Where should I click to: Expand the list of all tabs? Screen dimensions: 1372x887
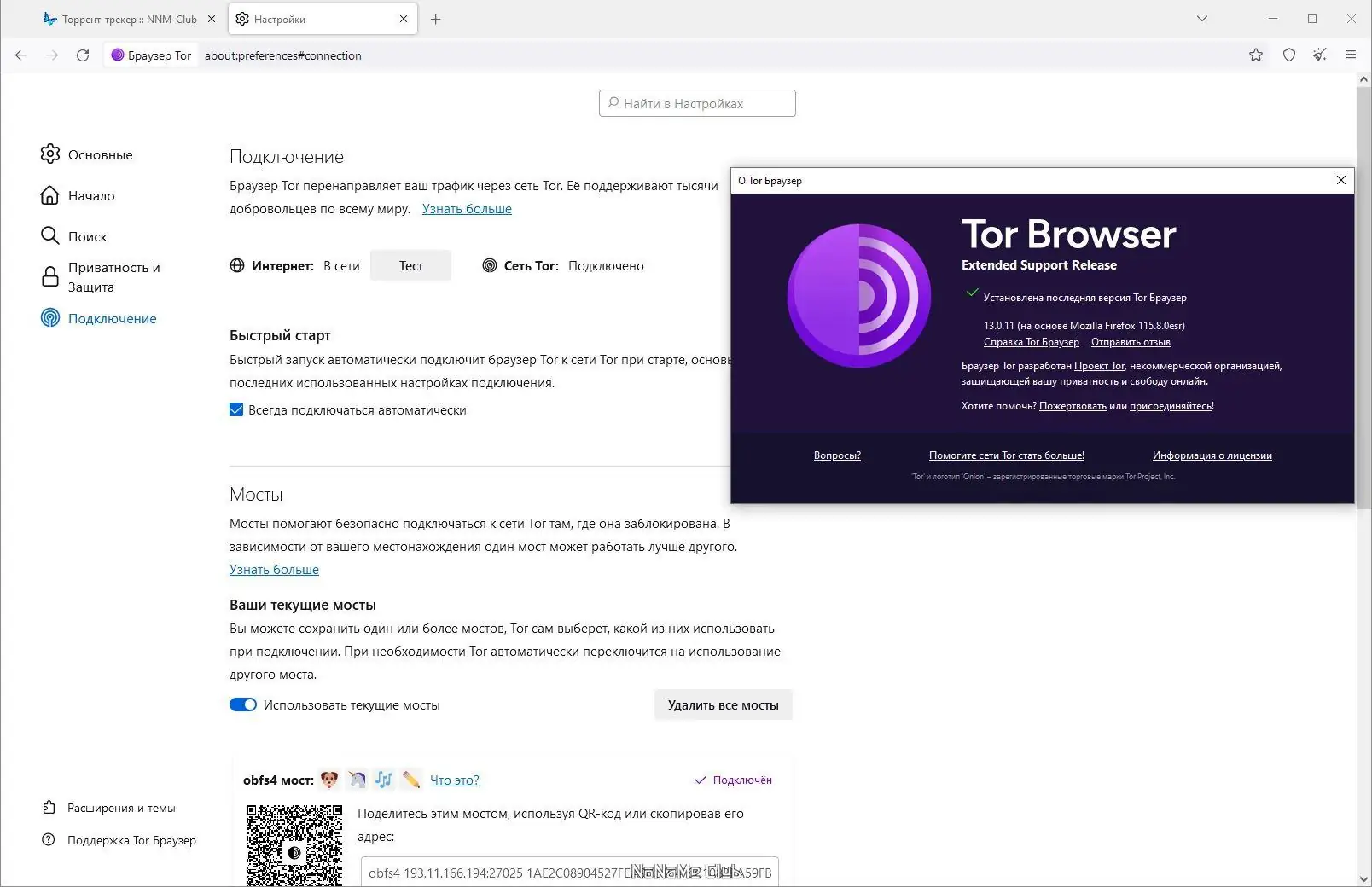pyautogui.click(x=1202, y=19)
